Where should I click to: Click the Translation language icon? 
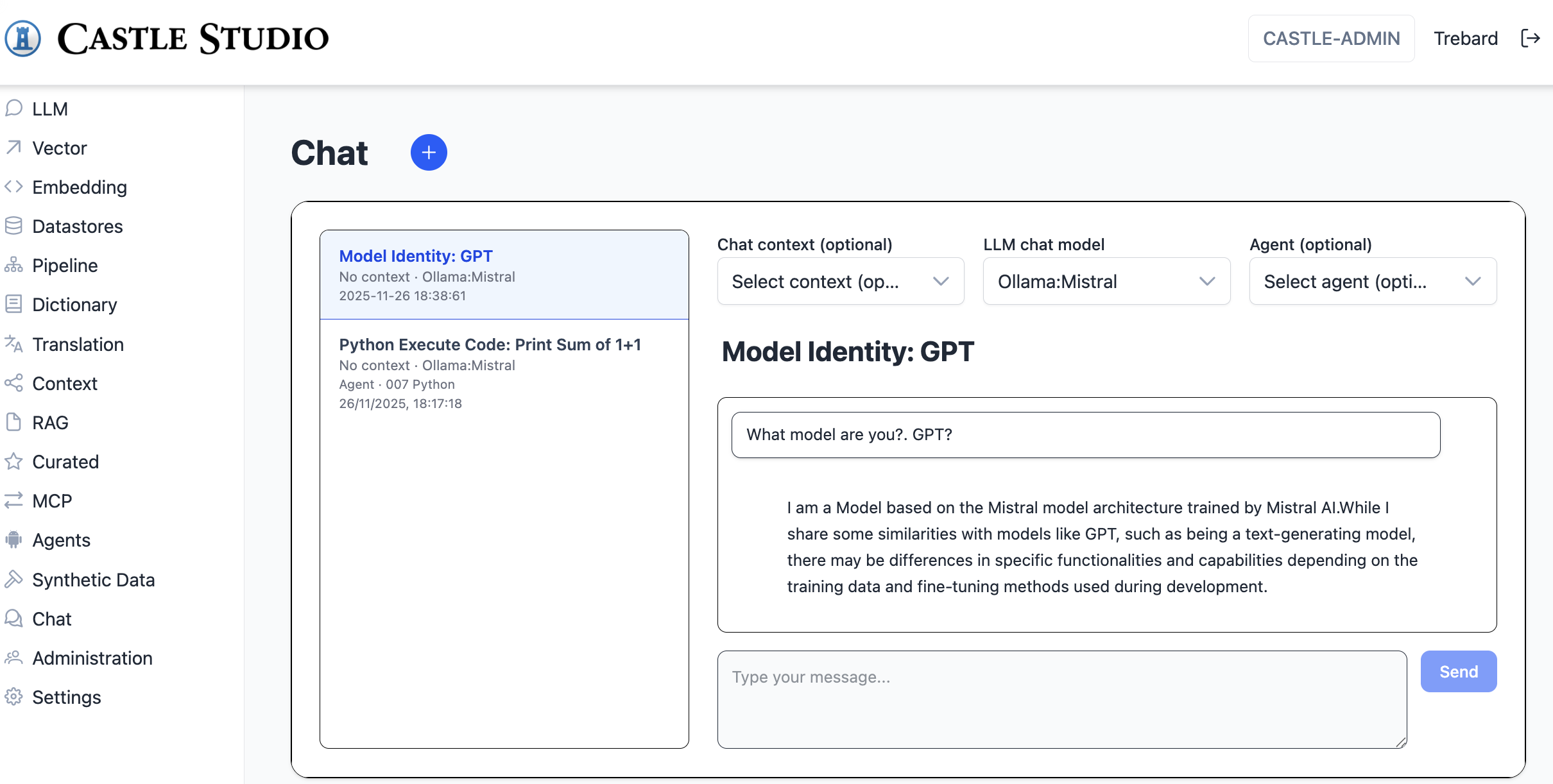13,344
